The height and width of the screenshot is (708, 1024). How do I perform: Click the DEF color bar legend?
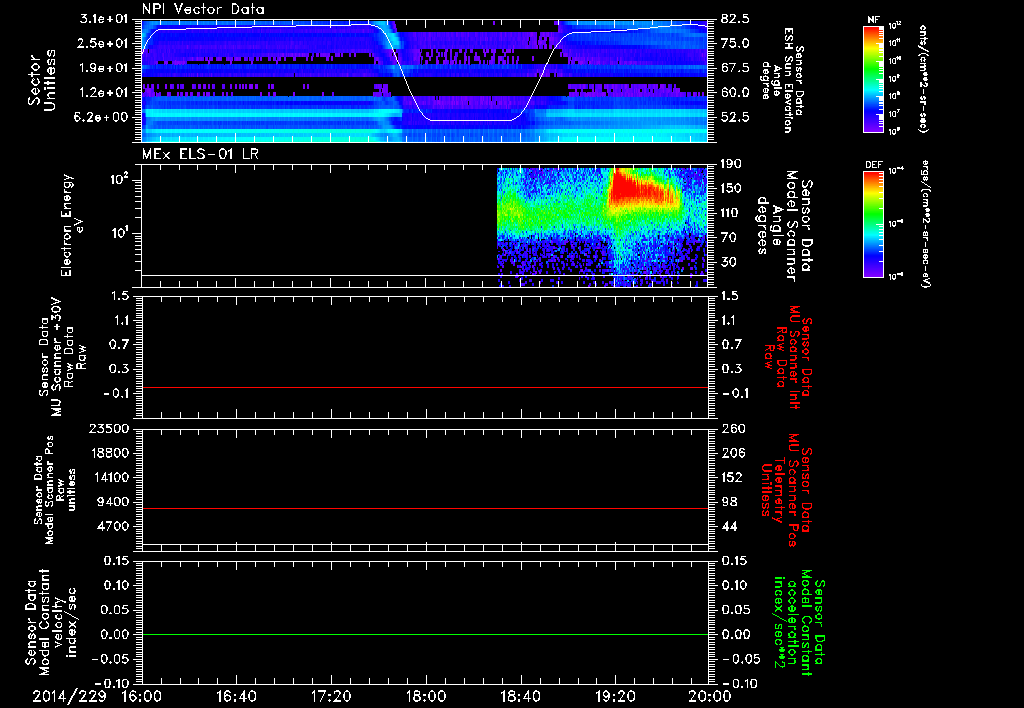pyautogui.click(x=873, y=224)
